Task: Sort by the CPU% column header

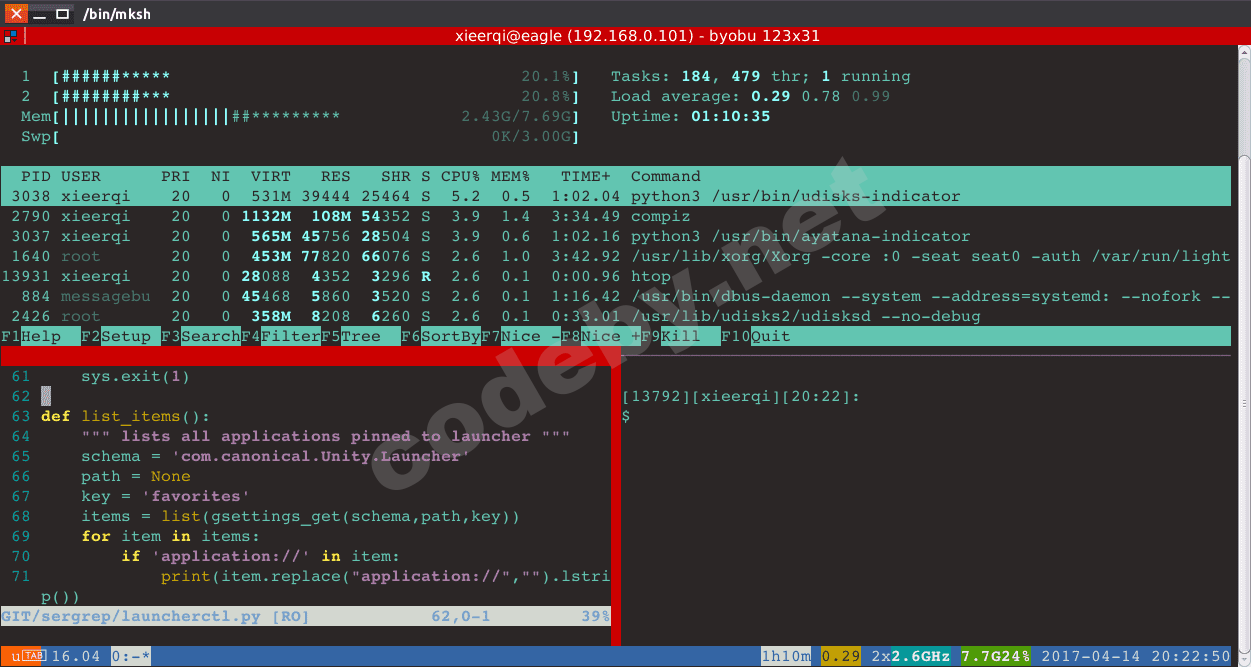Action: point(460,176)
